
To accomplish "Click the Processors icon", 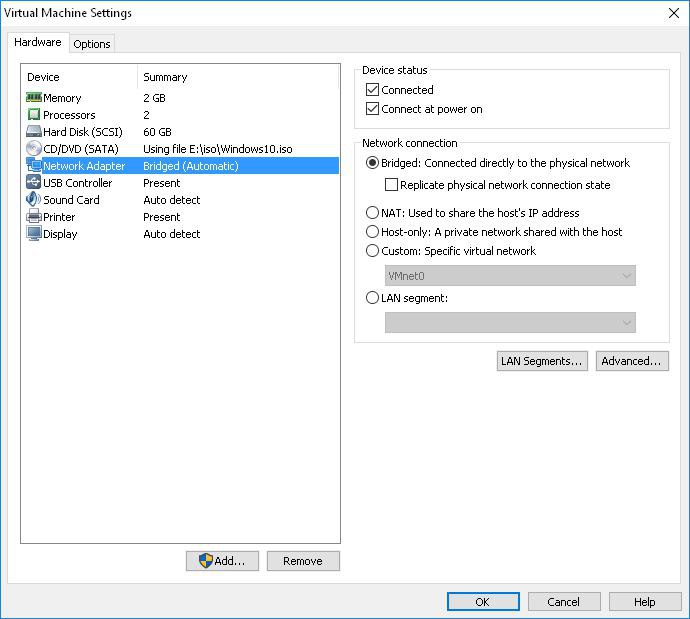I will pos(34,114).
